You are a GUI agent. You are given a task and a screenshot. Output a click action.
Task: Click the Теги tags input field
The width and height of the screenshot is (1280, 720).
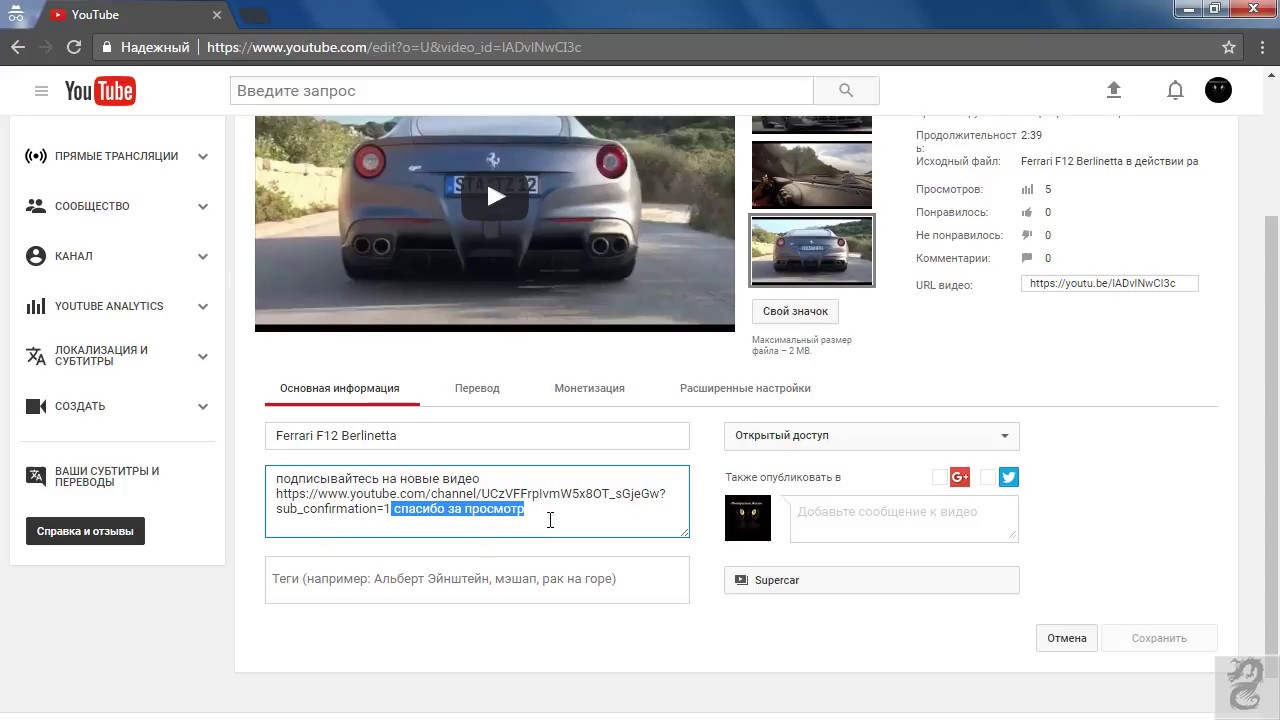coord(477,580)
